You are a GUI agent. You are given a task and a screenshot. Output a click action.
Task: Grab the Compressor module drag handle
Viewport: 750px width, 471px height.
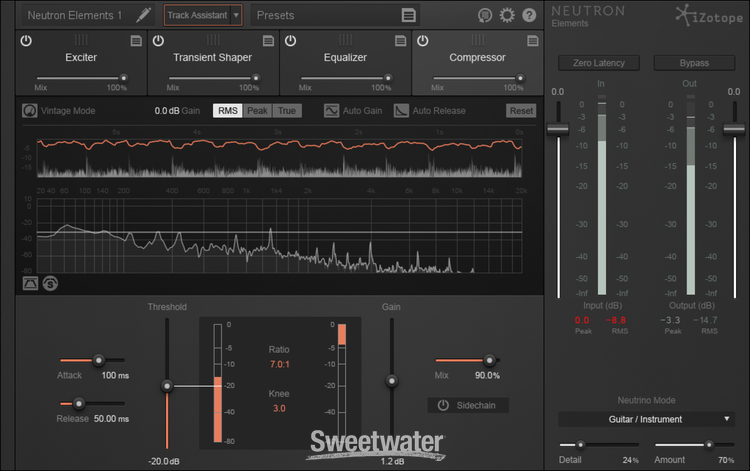tap(477, 40)
